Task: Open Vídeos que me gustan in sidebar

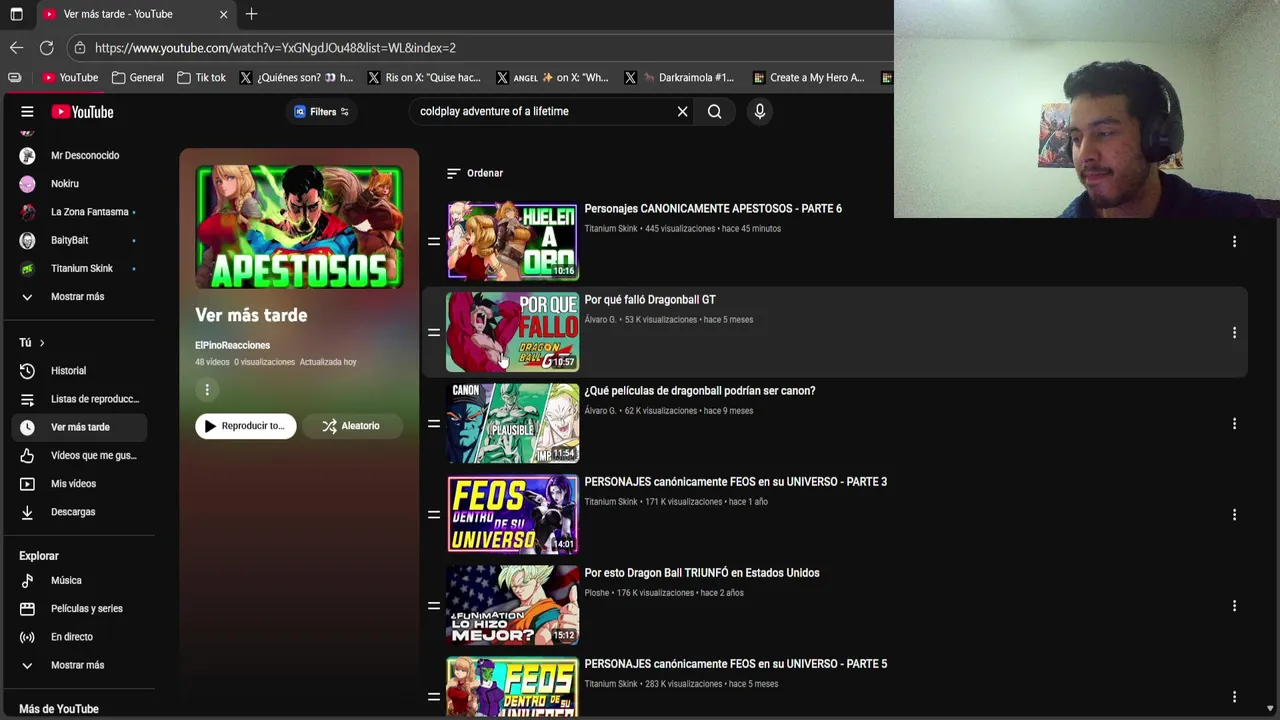Action: point(80,455)
